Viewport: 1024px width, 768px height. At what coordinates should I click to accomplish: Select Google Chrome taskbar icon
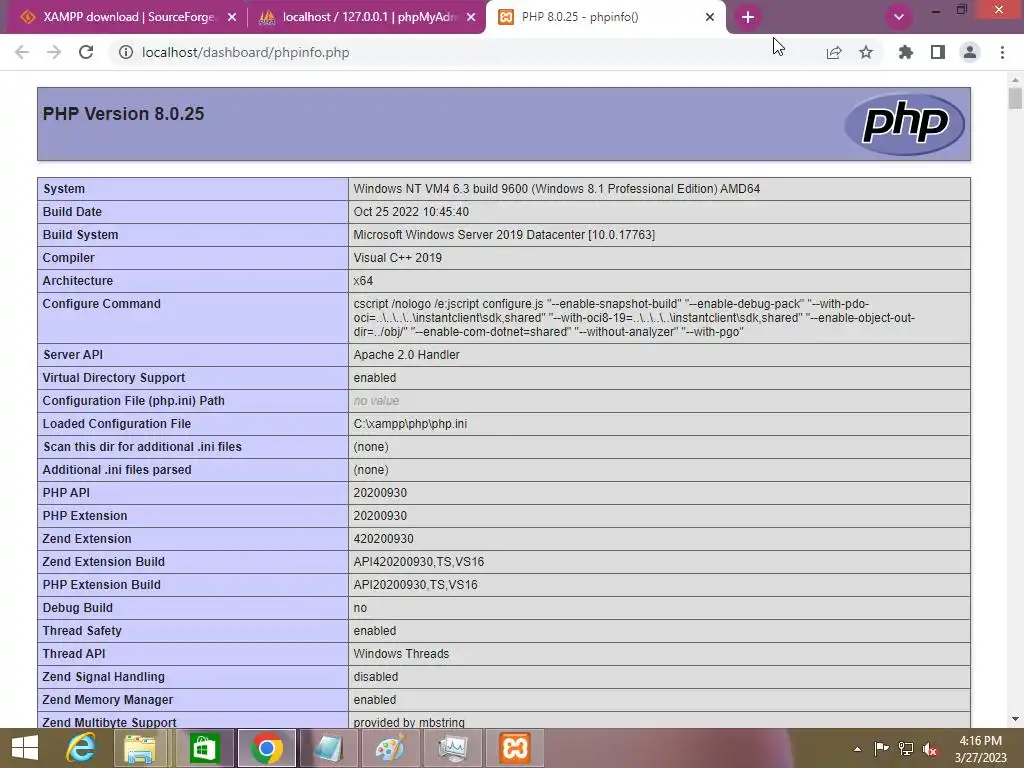point(266,748)
